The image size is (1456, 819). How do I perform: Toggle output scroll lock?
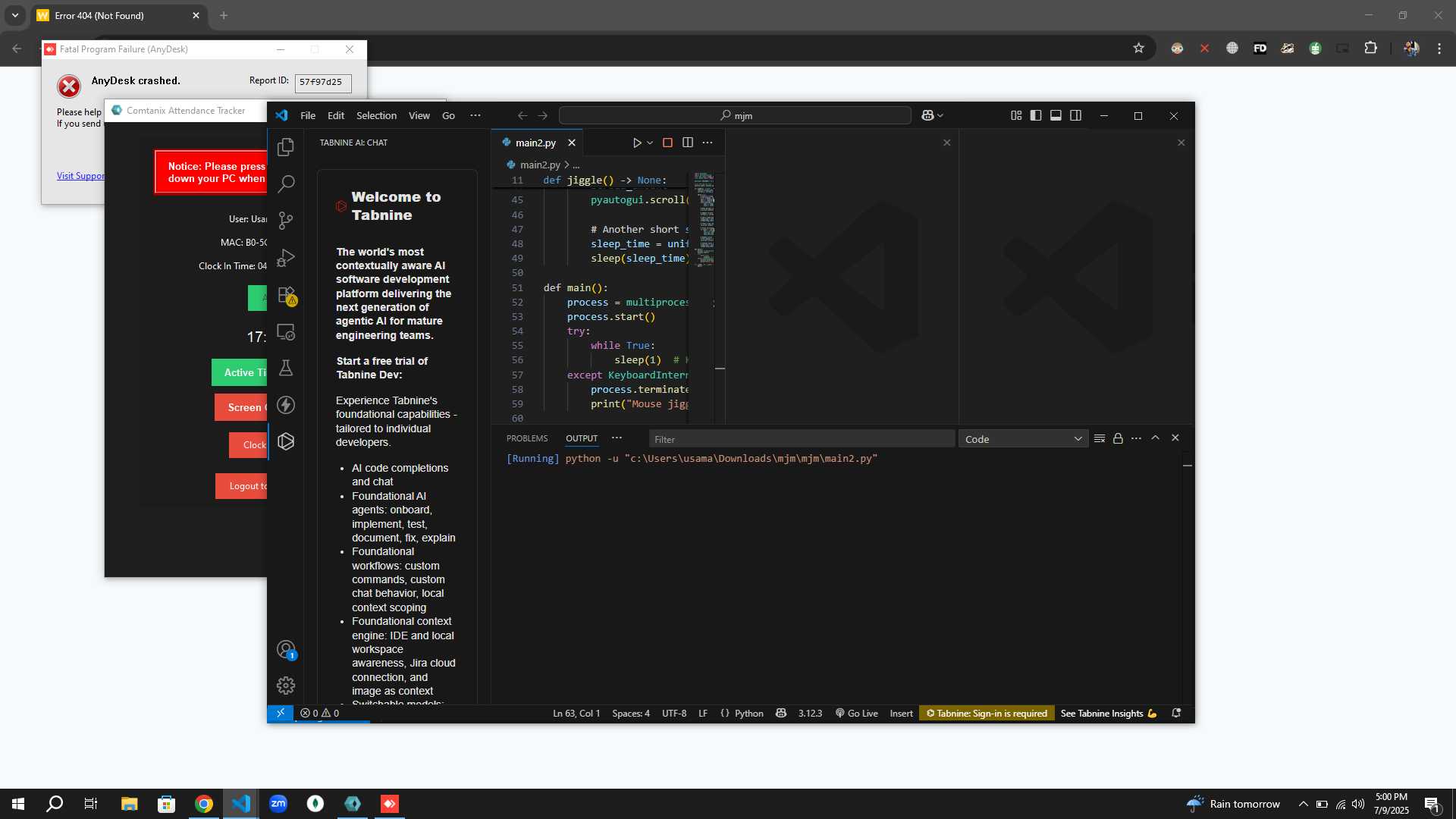[x=1118, y=438]
